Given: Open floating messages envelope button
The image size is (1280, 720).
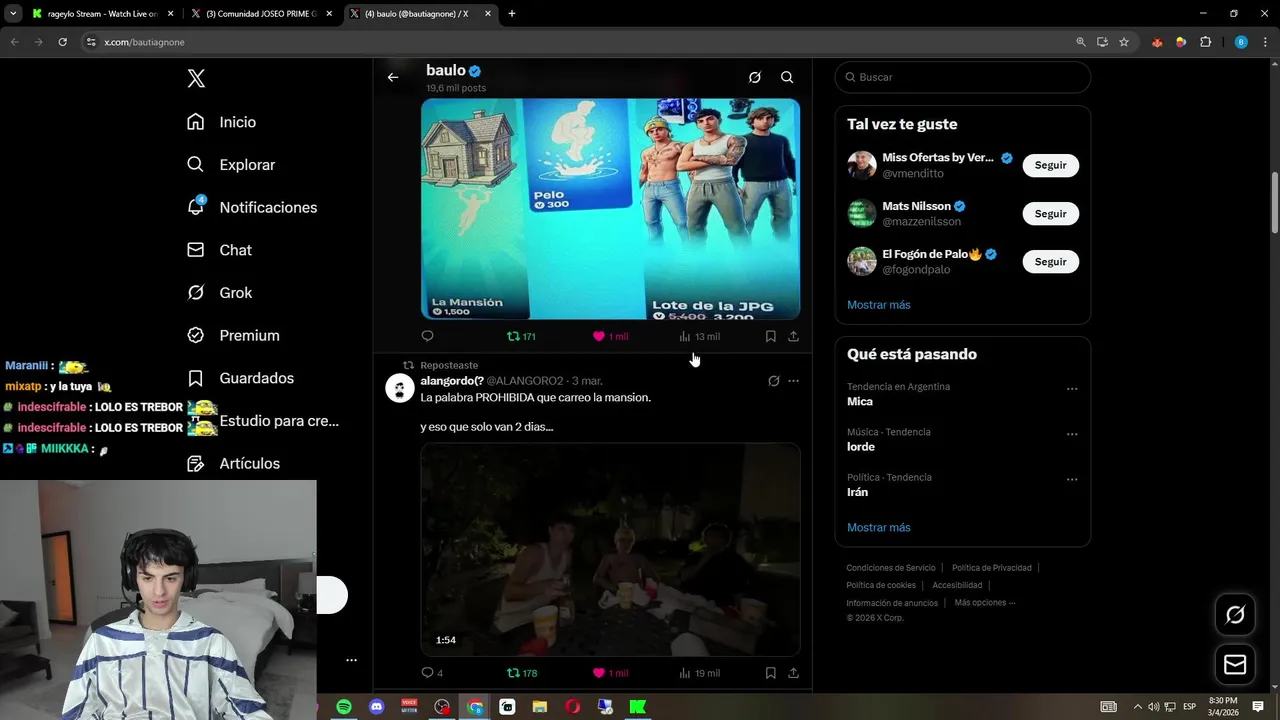Looking at the screenshot, I should coord(1235,665).
